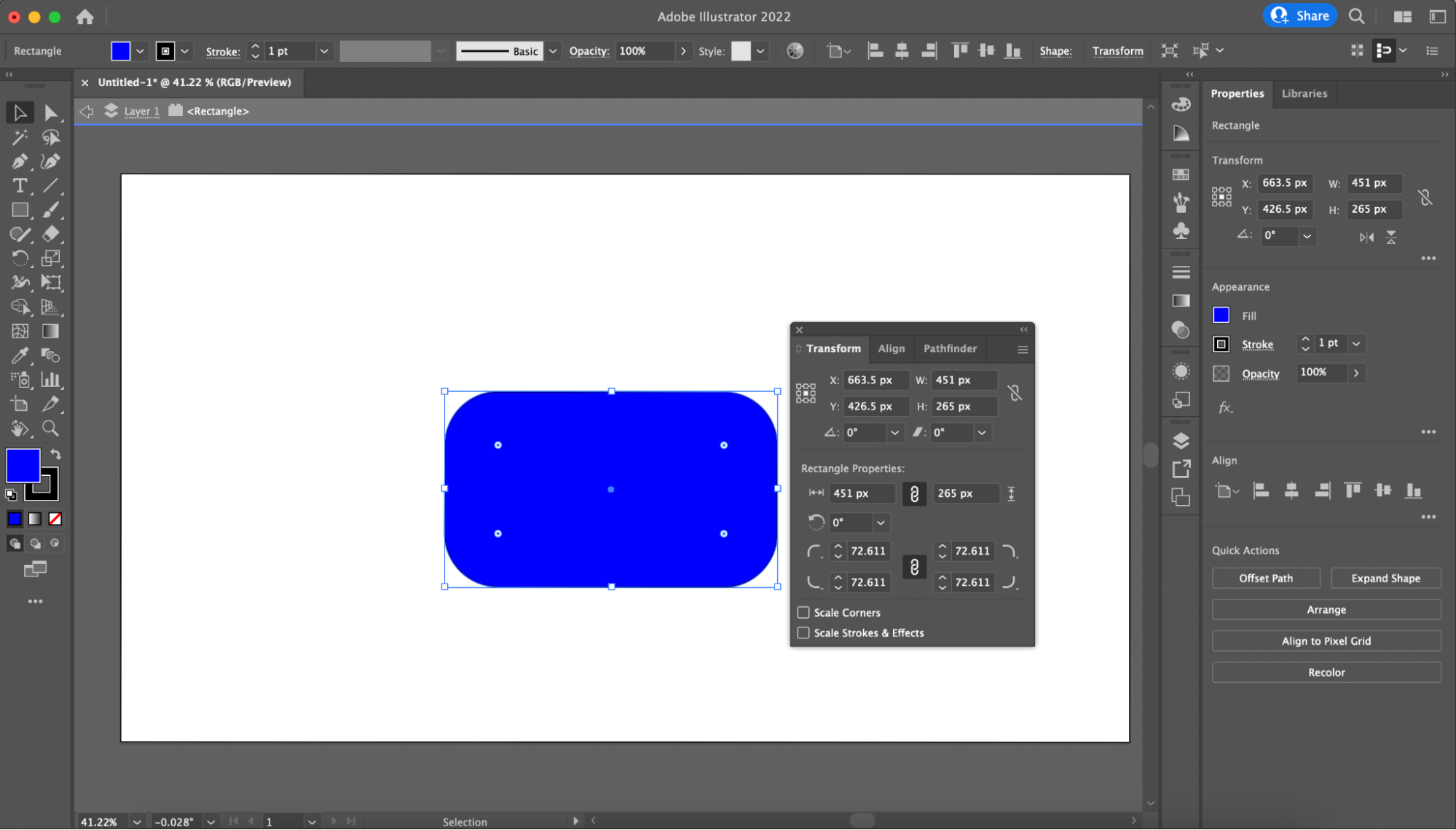This screenshot has height=830, width=1456.
Task: Enable Scale Strokes & Effects checkbox
Action: (x=803, y=632)
